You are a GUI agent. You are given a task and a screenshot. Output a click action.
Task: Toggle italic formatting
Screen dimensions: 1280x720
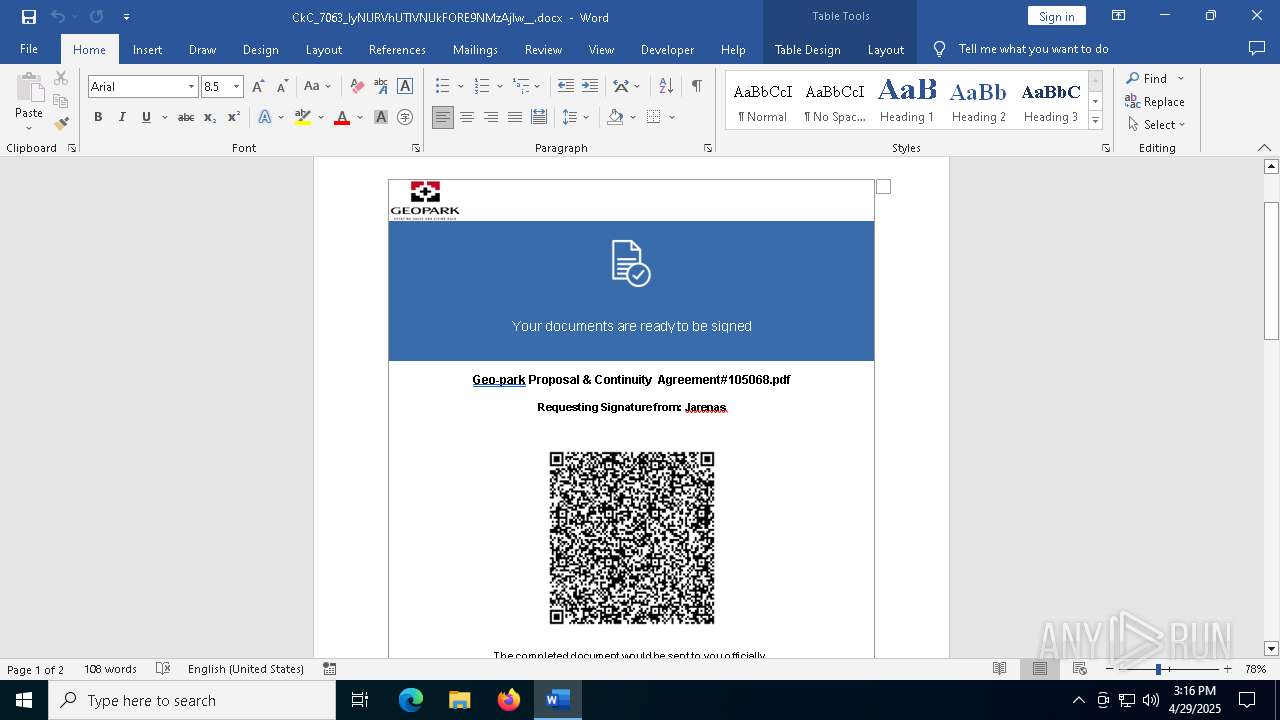click(x=122, y=117)
